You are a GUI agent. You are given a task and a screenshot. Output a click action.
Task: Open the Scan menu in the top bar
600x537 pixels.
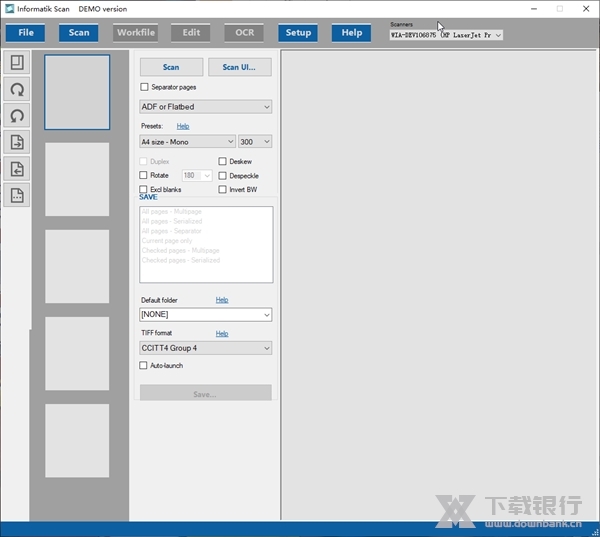78,33
